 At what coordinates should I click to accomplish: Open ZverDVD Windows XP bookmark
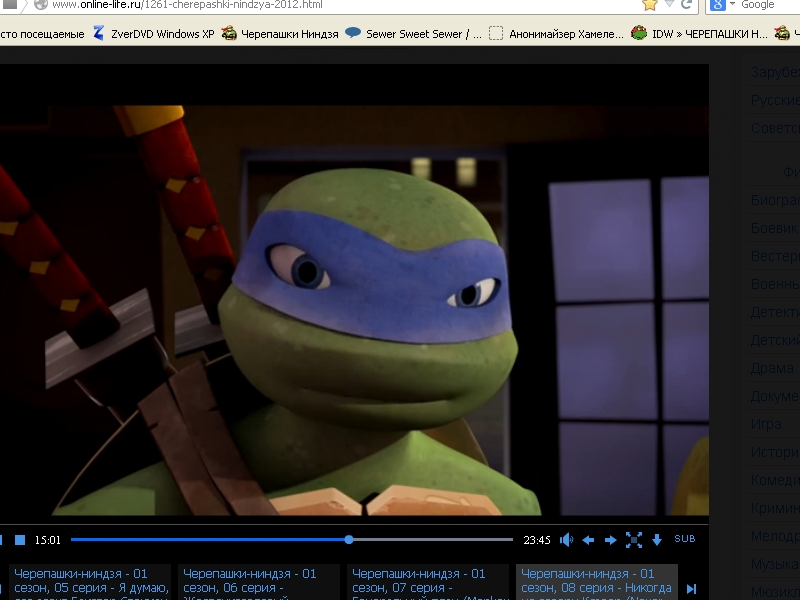[154, 34]
